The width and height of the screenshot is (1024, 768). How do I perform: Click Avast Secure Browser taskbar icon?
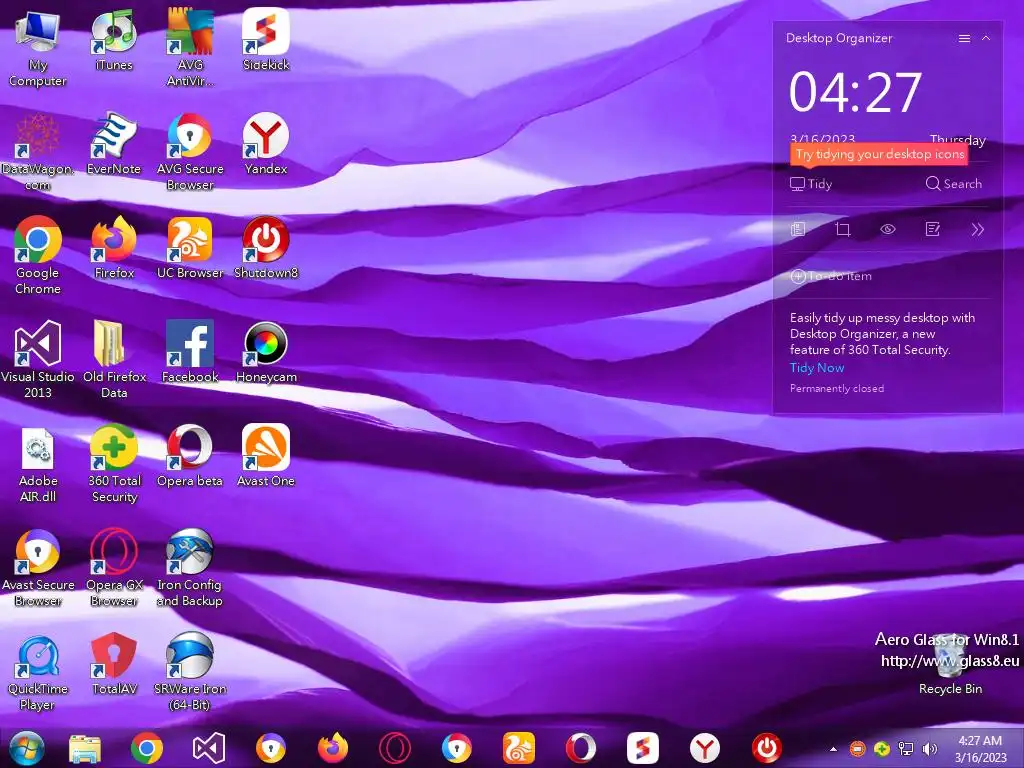pyautogui.click(x=270, y=748)
